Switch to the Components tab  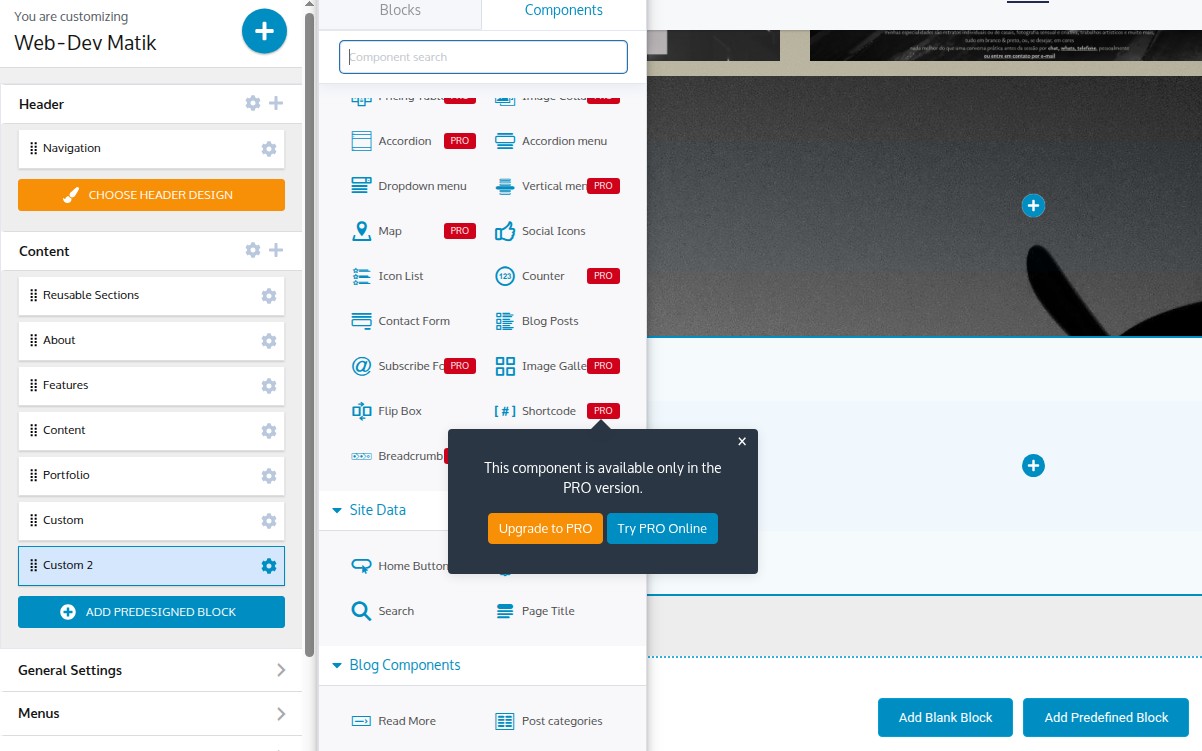tap(563, 11)
